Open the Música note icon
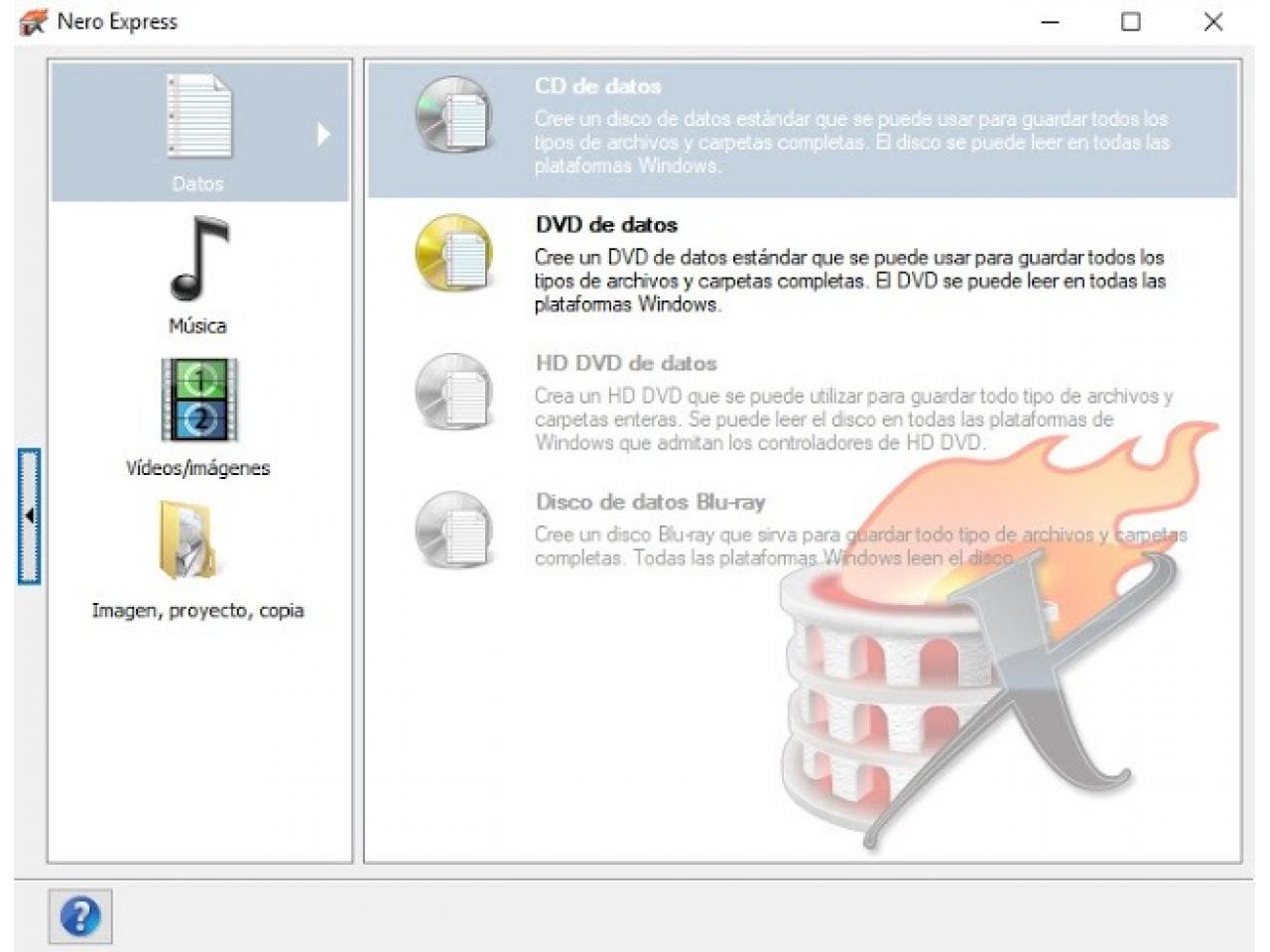Screen dimensions: 1270x952 pos(199,259)
